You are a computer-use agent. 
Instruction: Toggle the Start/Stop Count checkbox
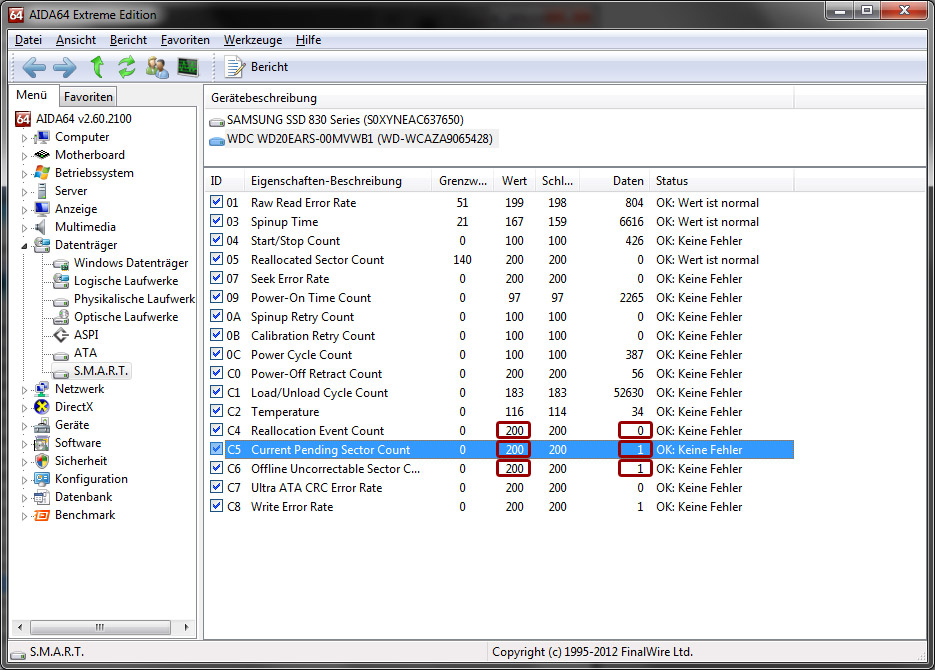click(216, 240)
